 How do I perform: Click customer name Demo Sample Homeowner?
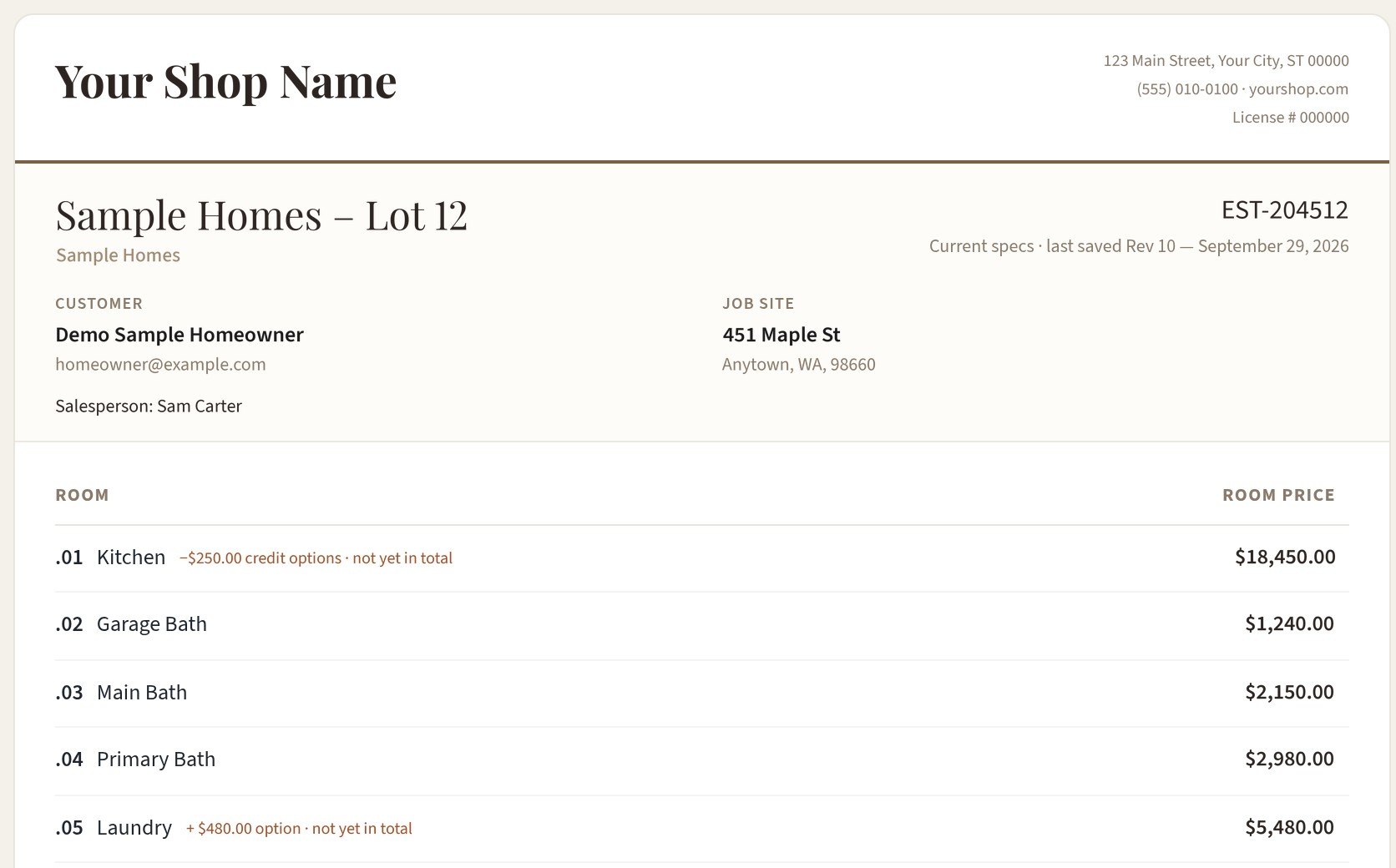click(x=180, y=335)
